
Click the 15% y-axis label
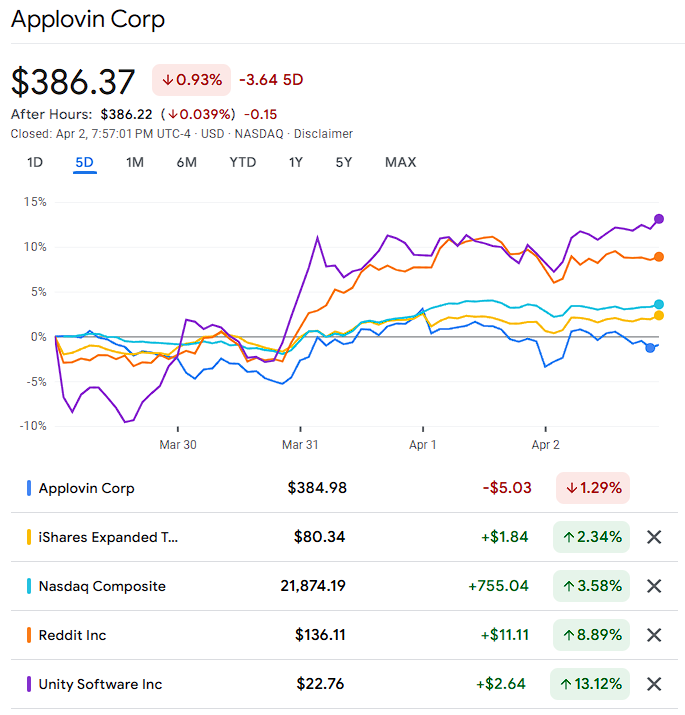(35, 202)
